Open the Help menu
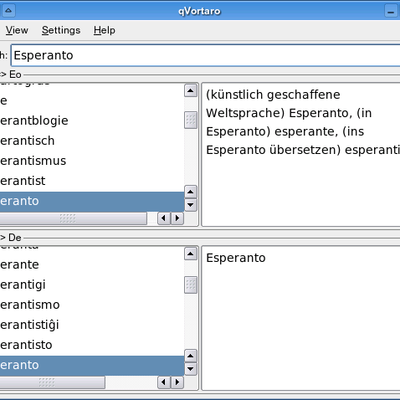 click(104, 30)
